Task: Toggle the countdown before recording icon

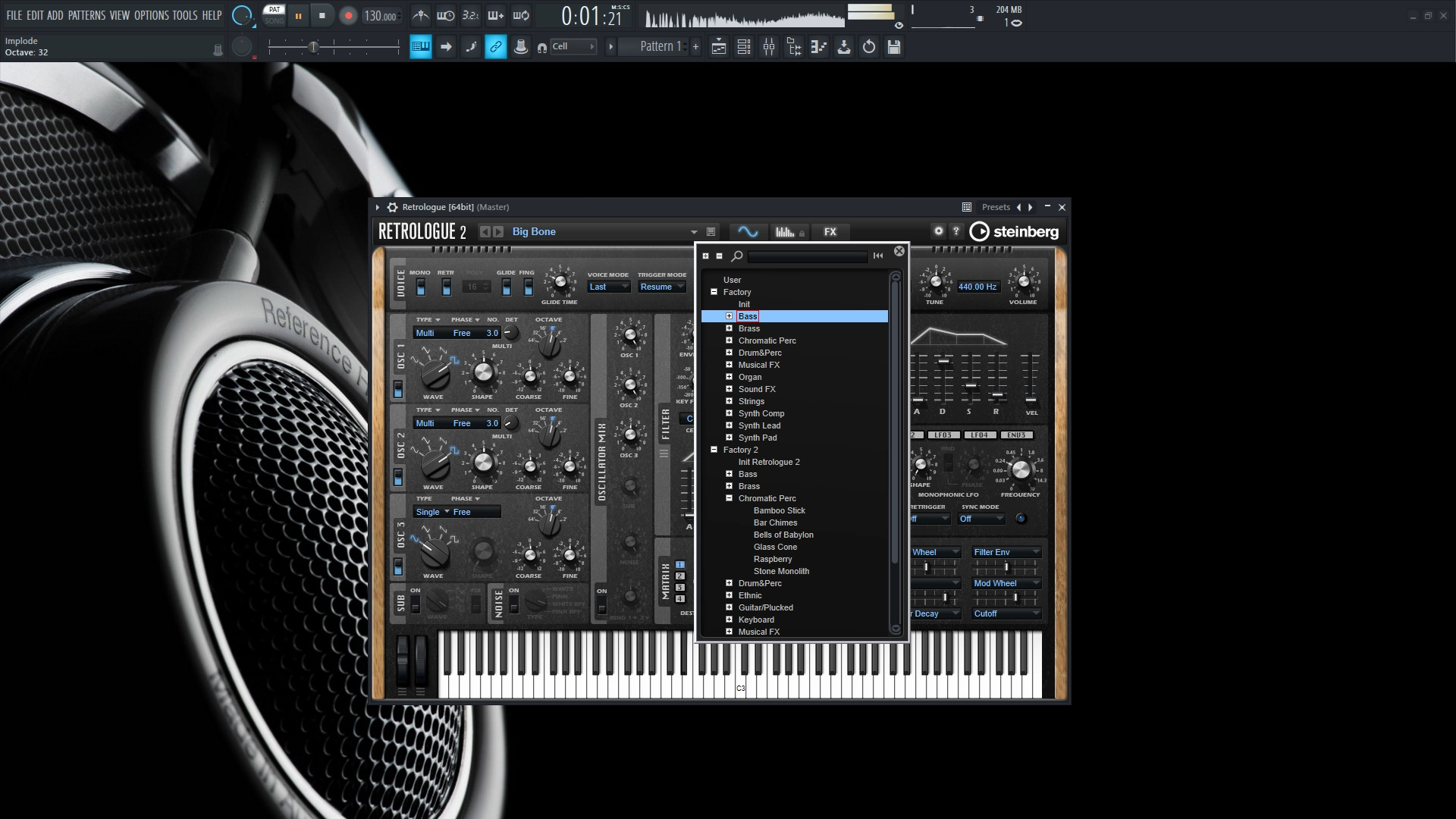Action: pyautogui.click(x=471, y=16)
